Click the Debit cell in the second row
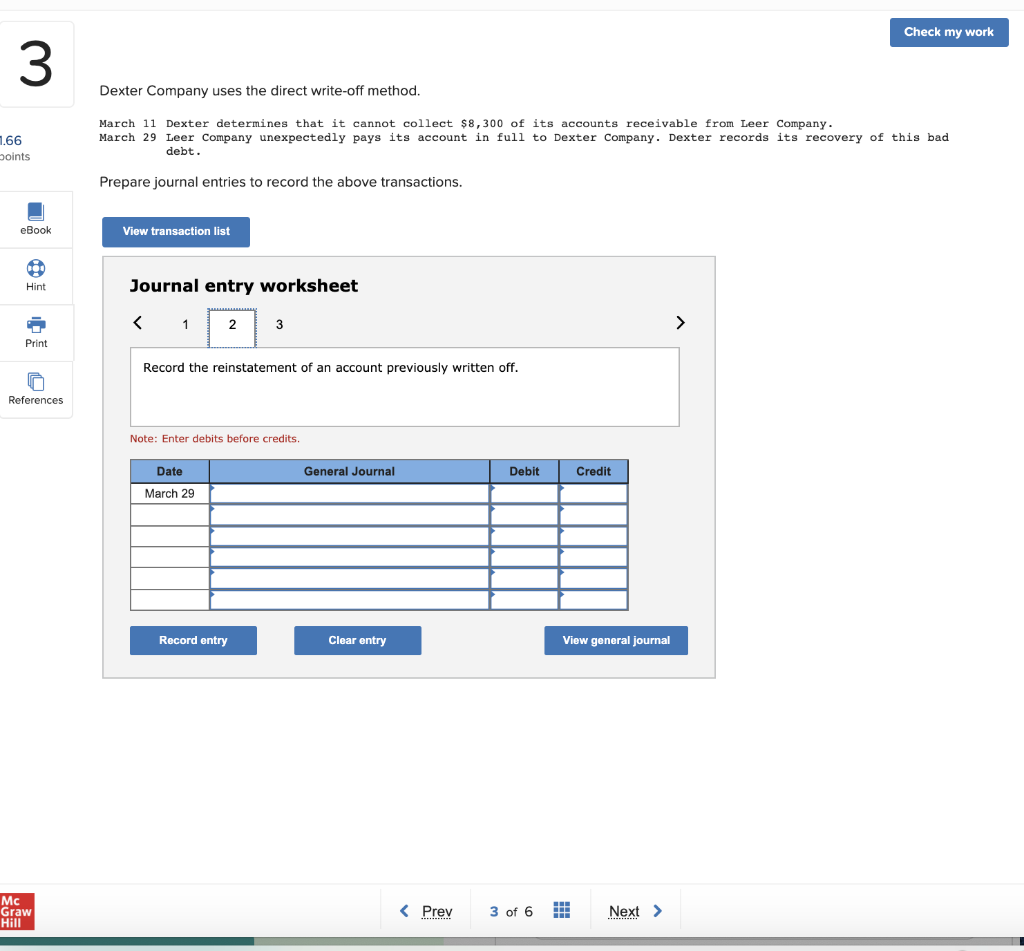 click(524, 515)
